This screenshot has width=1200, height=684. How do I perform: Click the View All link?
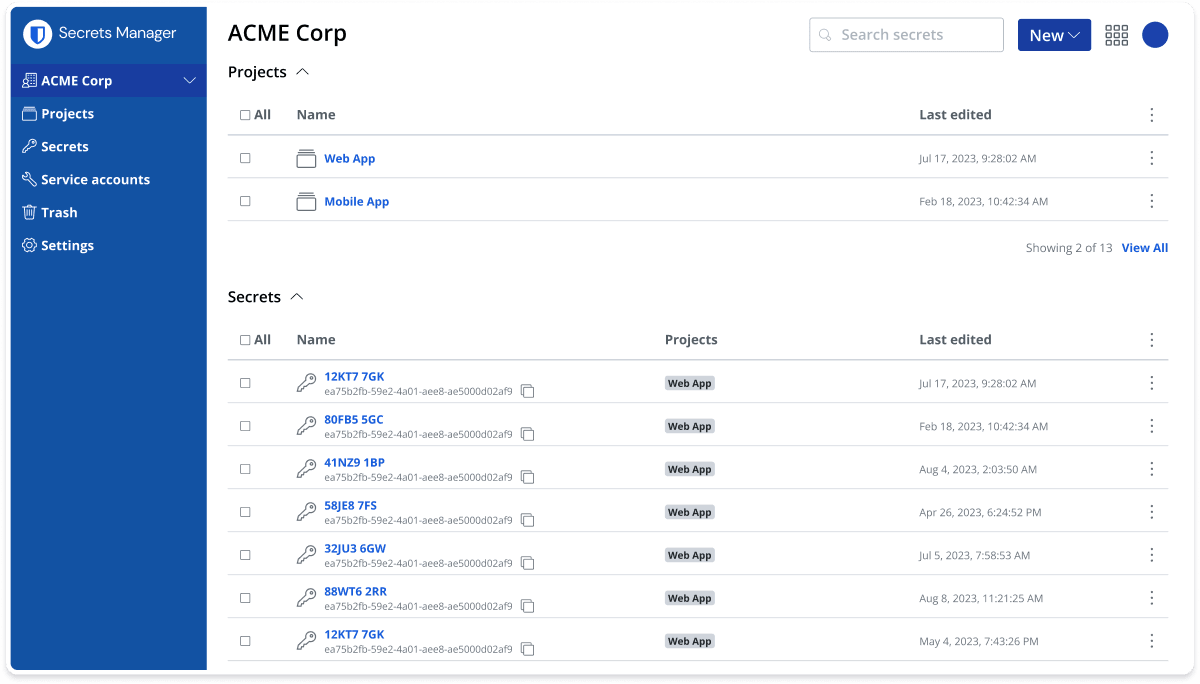1144,247
